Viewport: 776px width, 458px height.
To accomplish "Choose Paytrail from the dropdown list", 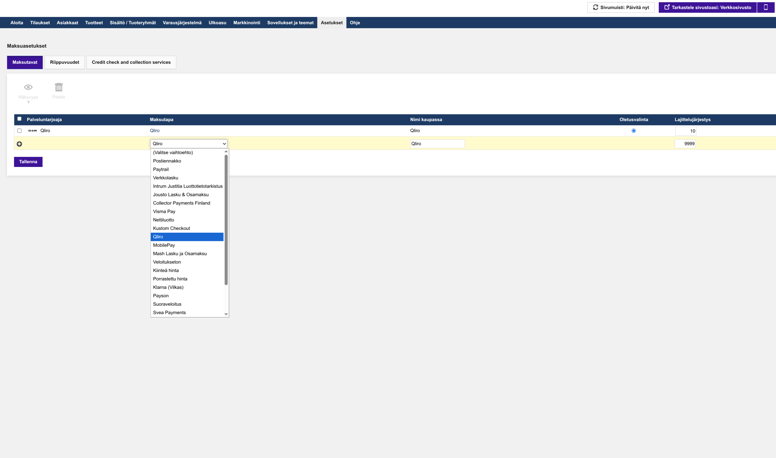I will (x=187, y=169).
